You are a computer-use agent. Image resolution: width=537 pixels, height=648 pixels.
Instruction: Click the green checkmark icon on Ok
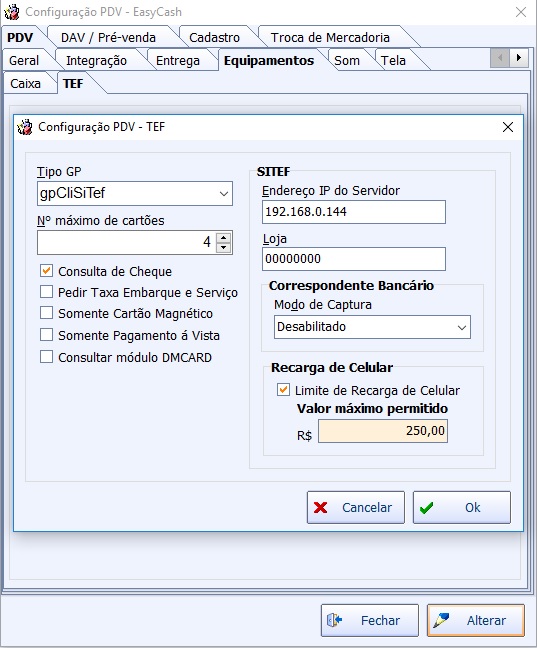coord(426,507)
